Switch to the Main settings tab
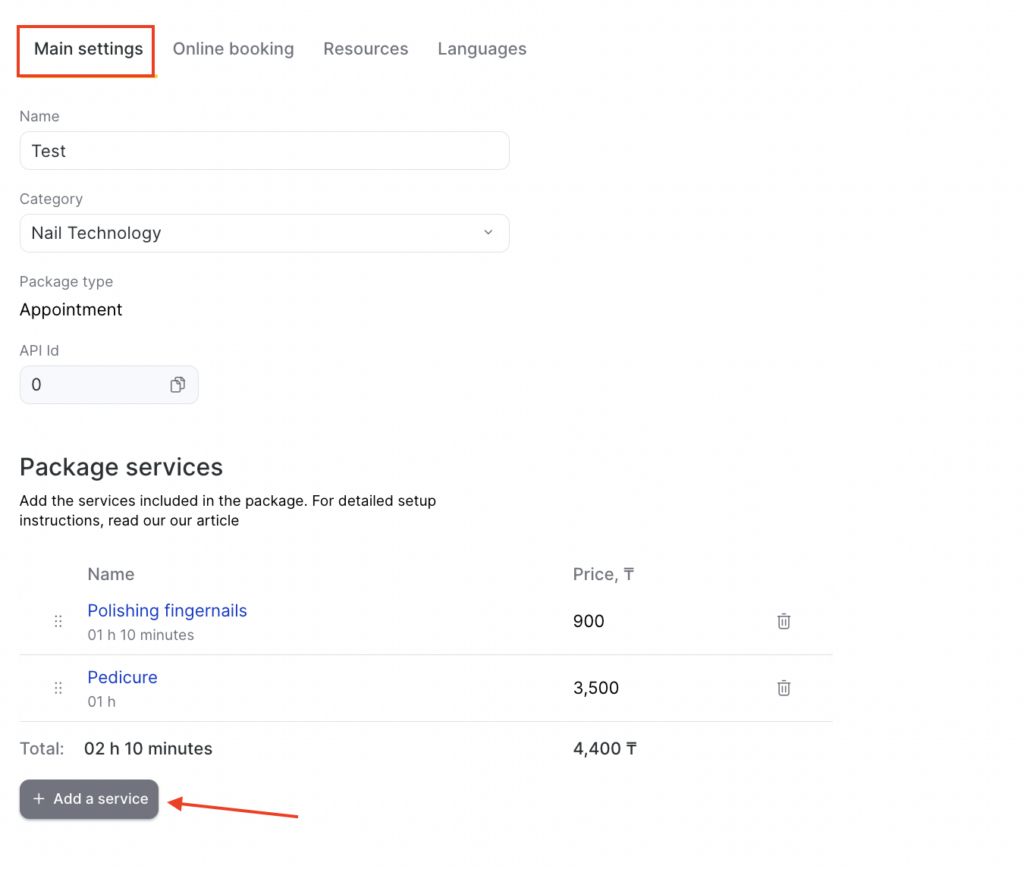This screenshot has height=869, width=1024. pyautogui.click(x=88, y=49)
